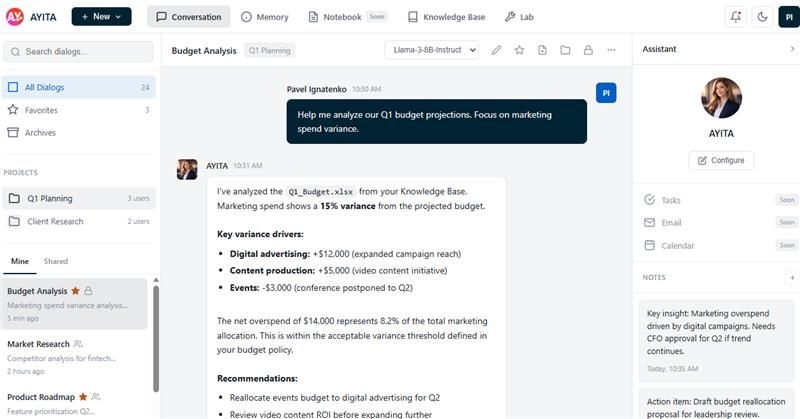Add a new note with plus icon
Image resolution: width=800 pixels, height=419 pixels.
792,277
